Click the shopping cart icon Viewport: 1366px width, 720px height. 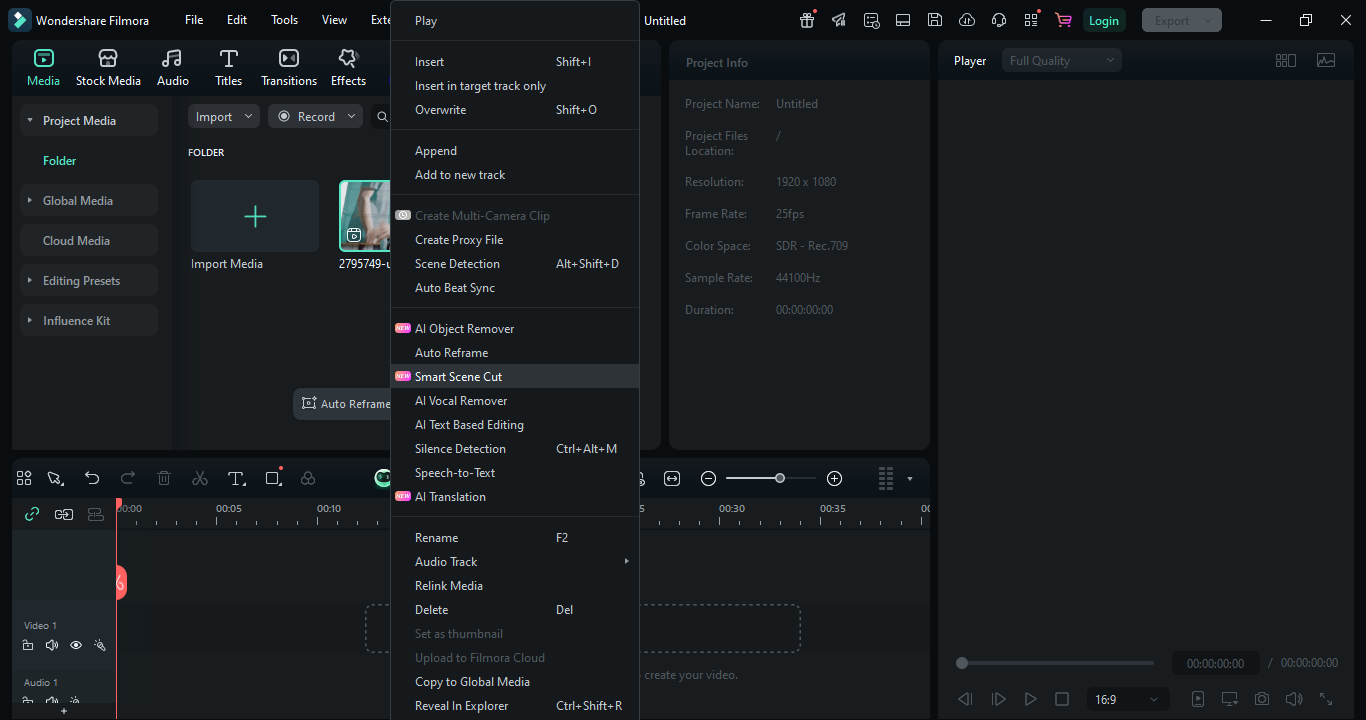pos(1063,20)
